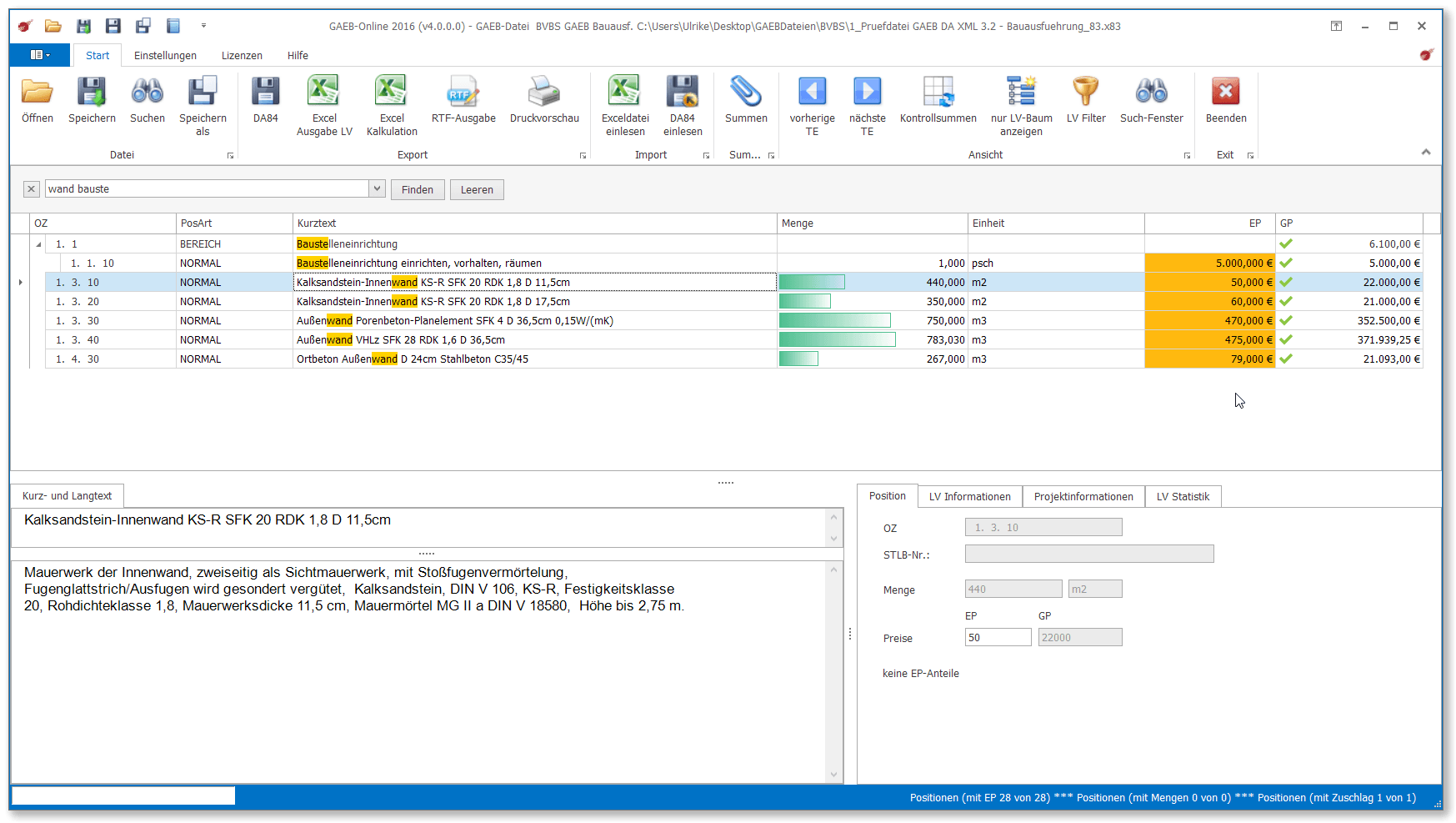Viewport: 1456px width, 823px height.
Task: Click the EP price input field
Action: [998, 638]
